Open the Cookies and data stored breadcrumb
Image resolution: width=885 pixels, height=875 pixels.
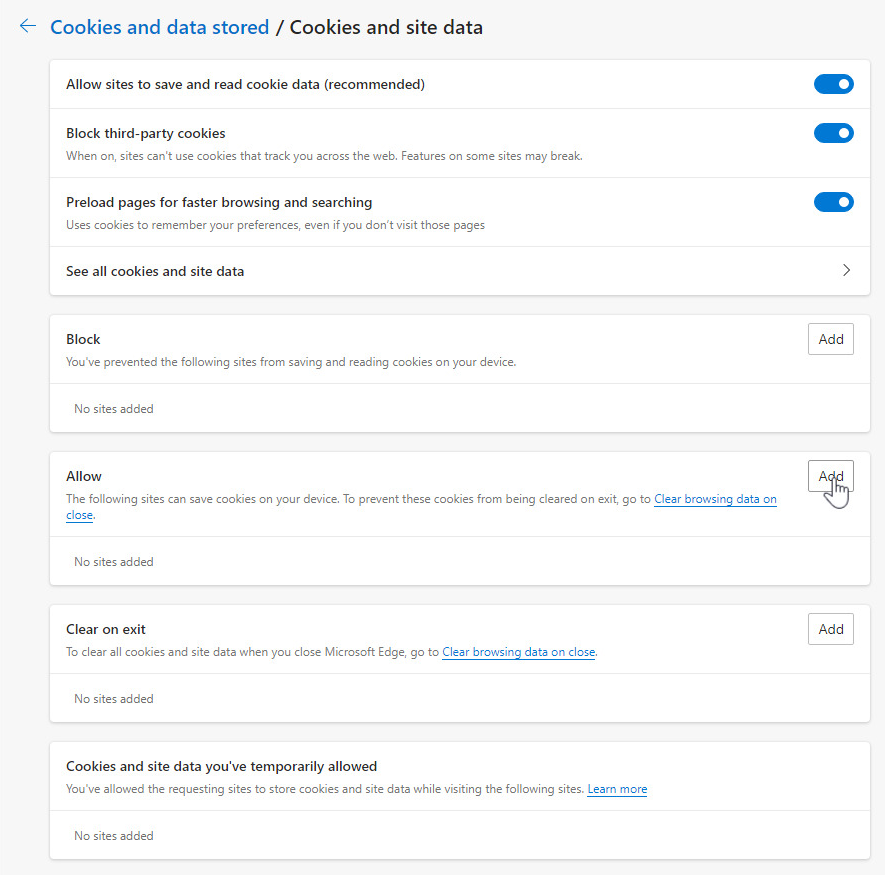[x=160, y=27]
